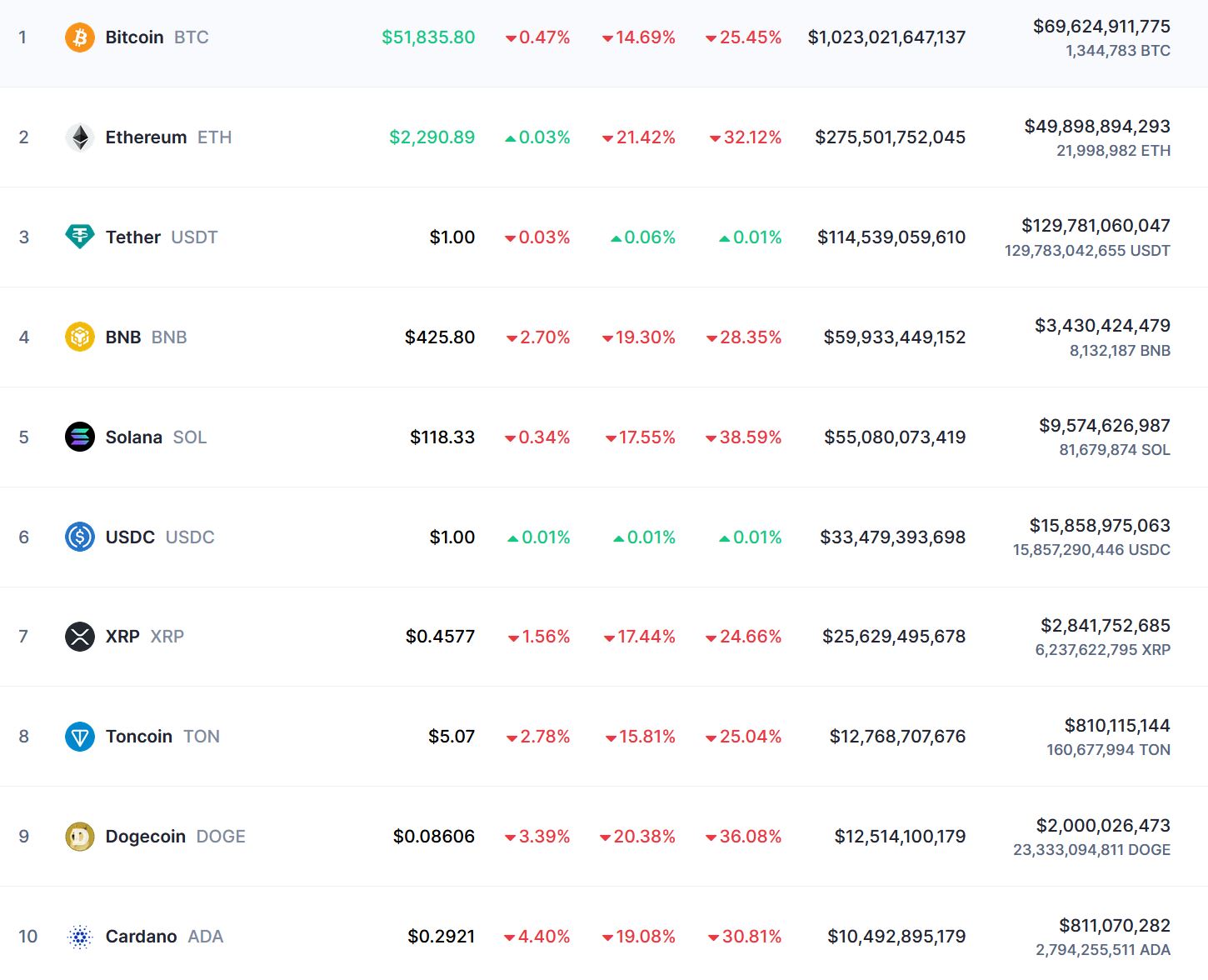Click Tether 24h volume $129,781,060,047
The width and height of the screenshot is (1208, 980).
pyautogui.click(x=1096, y=226)
